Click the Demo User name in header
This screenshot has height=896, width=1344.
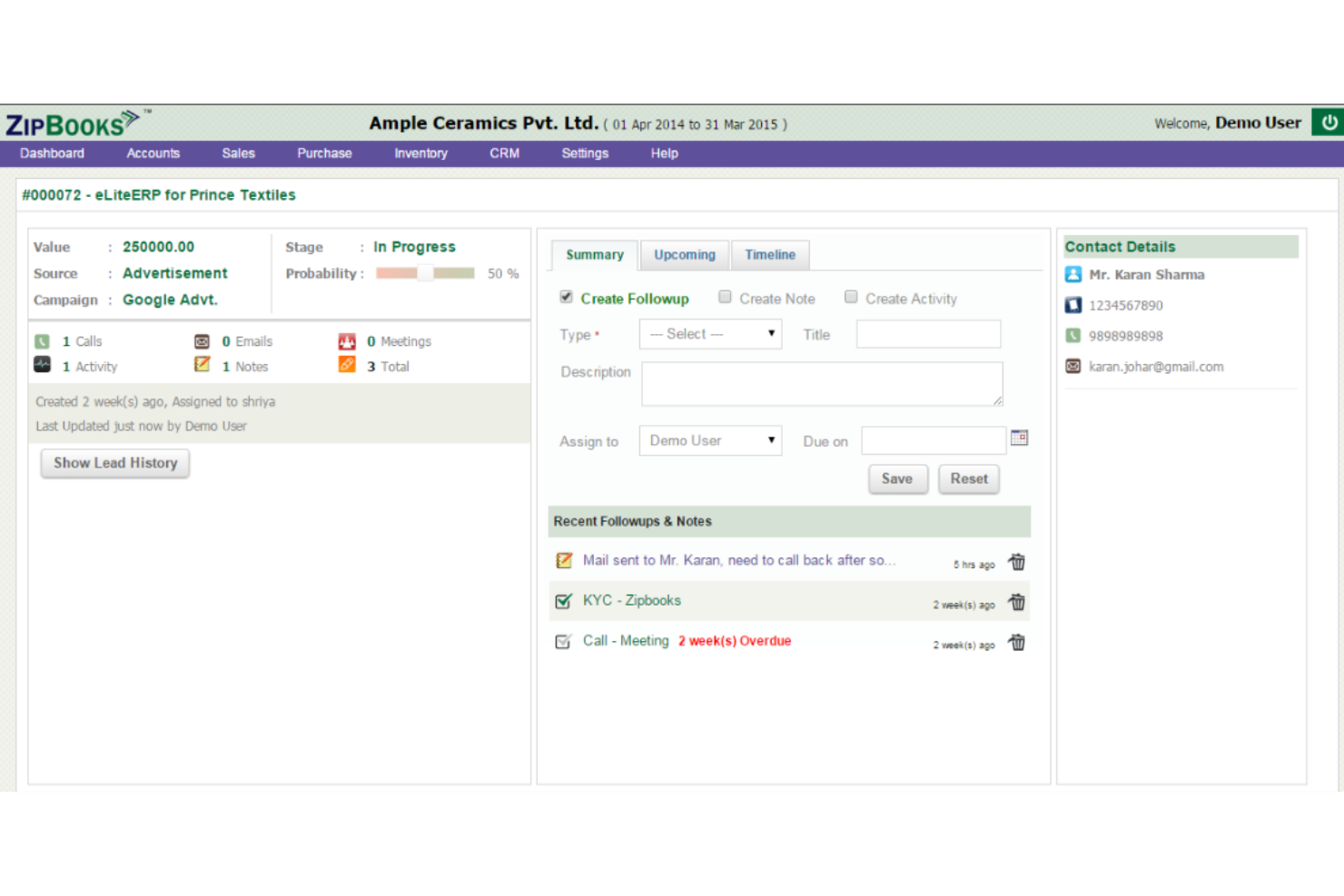(1258, 123)
